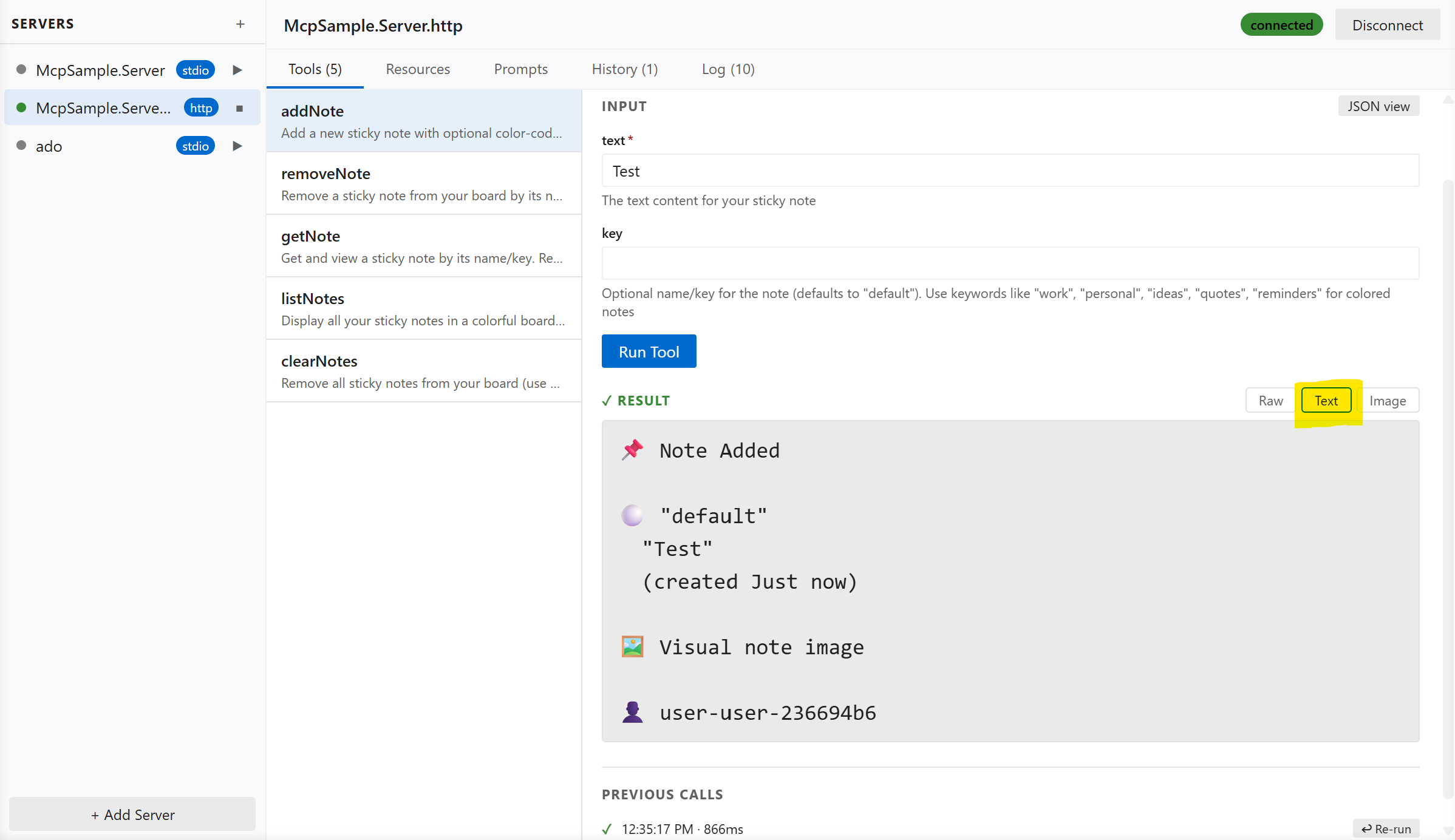Enable JSON view for the input
This screenshot has width=1455, height=840.
coord(1378,106)
